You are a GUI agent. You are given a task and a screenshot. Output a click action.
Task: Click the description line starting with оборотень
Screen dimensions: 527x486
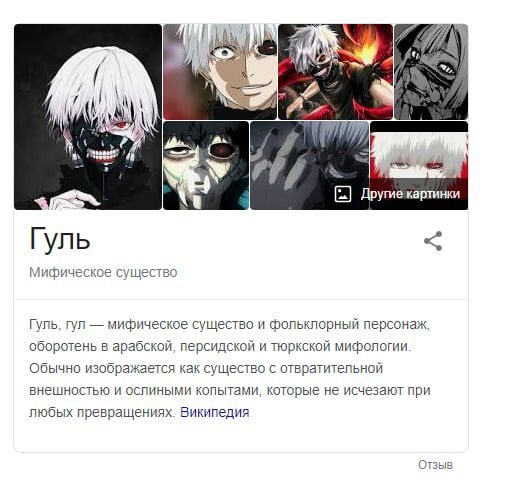(x=220, y=347)
